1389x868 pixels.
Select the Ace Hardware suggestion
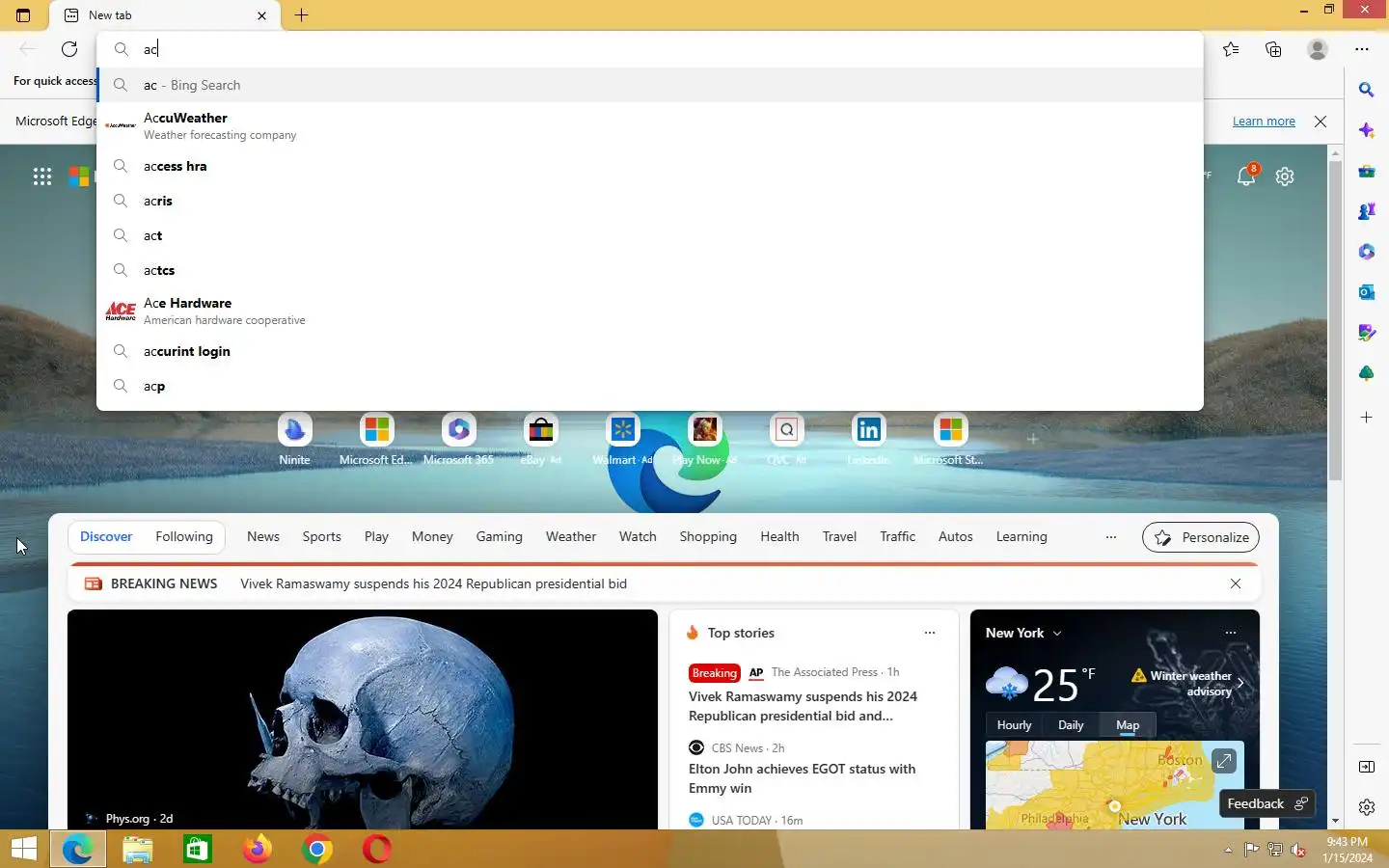coord(650,311)
